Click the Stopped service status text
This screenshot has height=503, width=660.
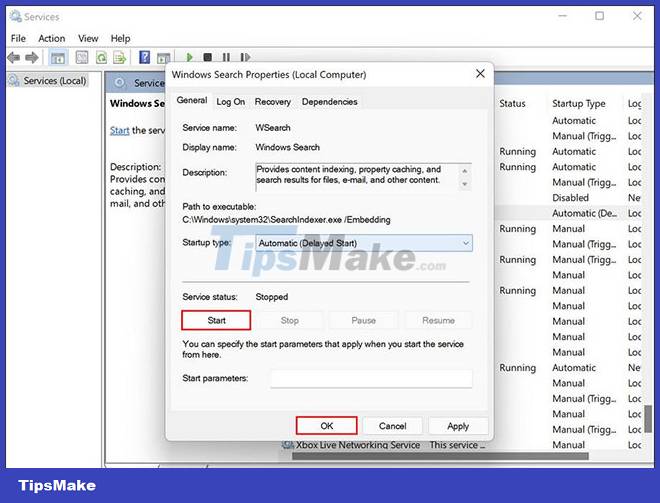coord(271,297)
